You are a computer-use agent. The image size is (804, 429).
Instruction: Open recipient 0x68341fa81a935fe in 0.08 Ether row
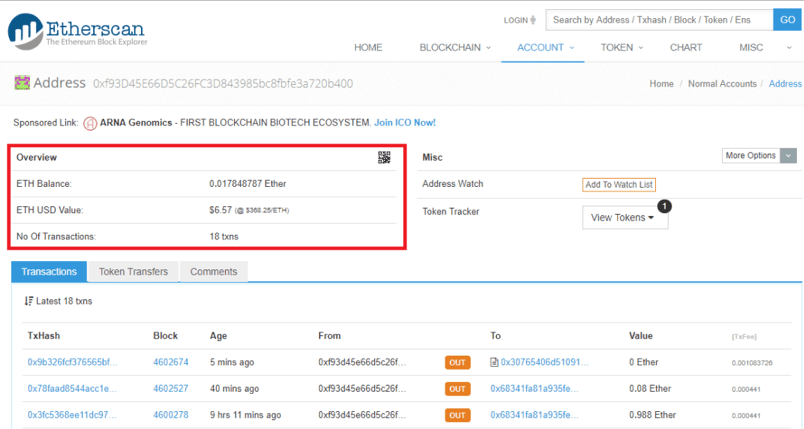(534, 389)
